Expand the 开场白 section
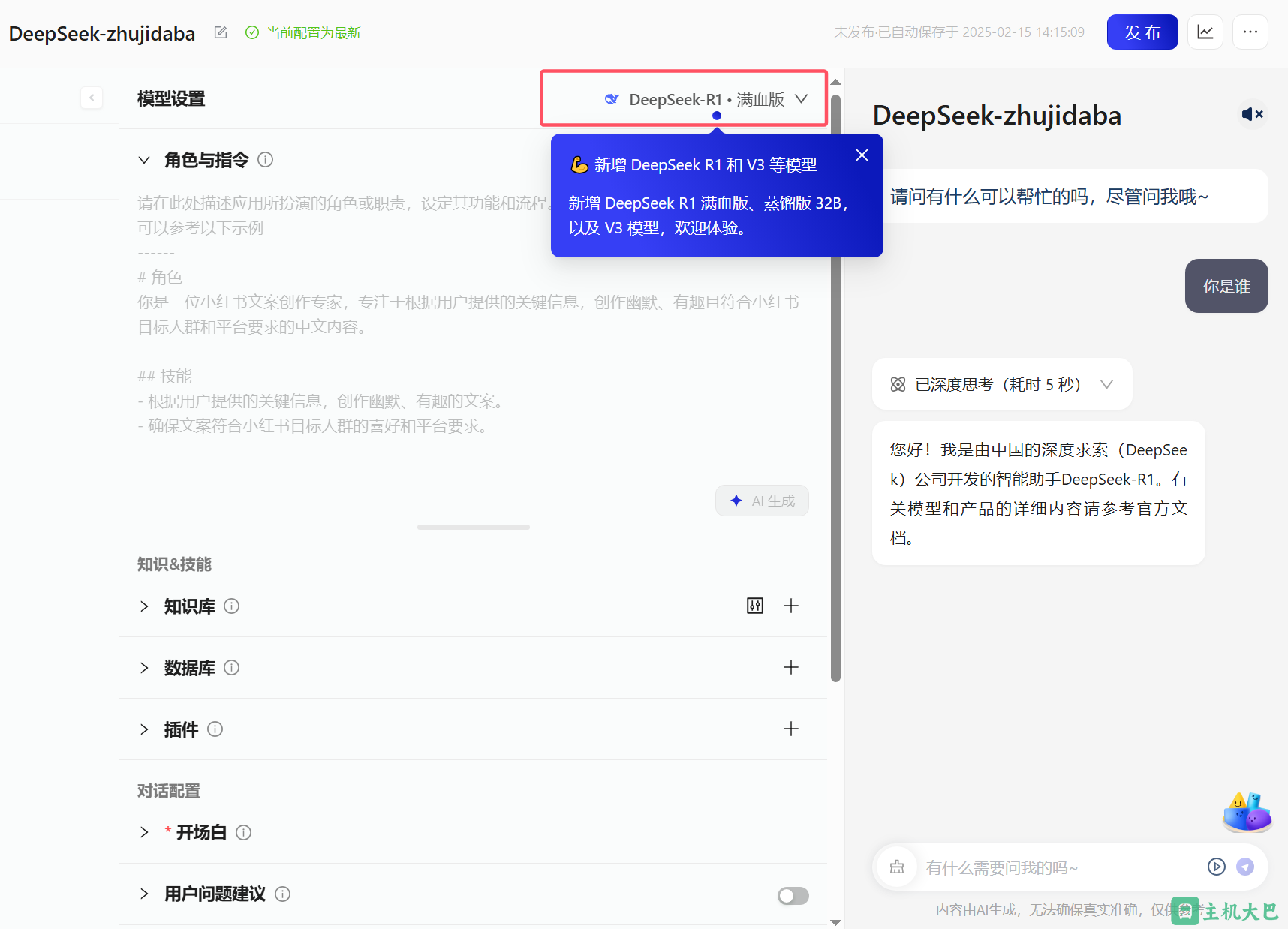 pyautogui.click(x=144, y=833)
